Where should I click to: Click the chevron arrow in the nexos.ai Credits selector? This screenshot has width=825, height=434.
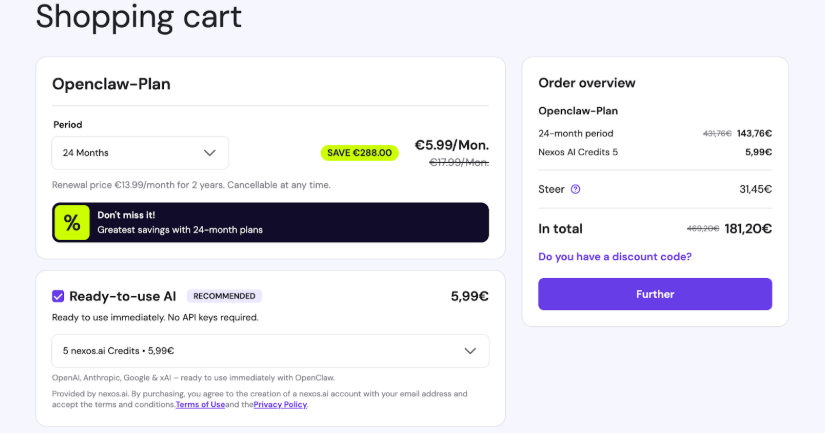point(470,351)
